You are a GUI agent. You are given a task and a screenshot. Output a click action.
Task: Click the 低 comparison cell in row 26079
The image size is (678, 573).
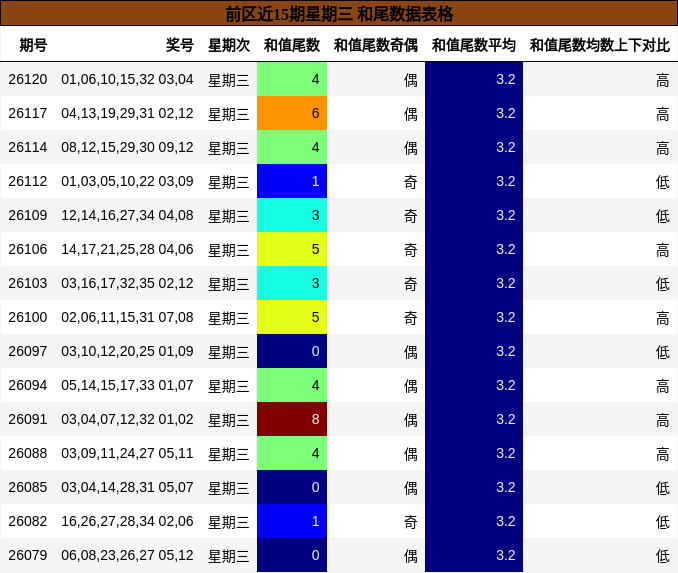click(x=600, y=555)
